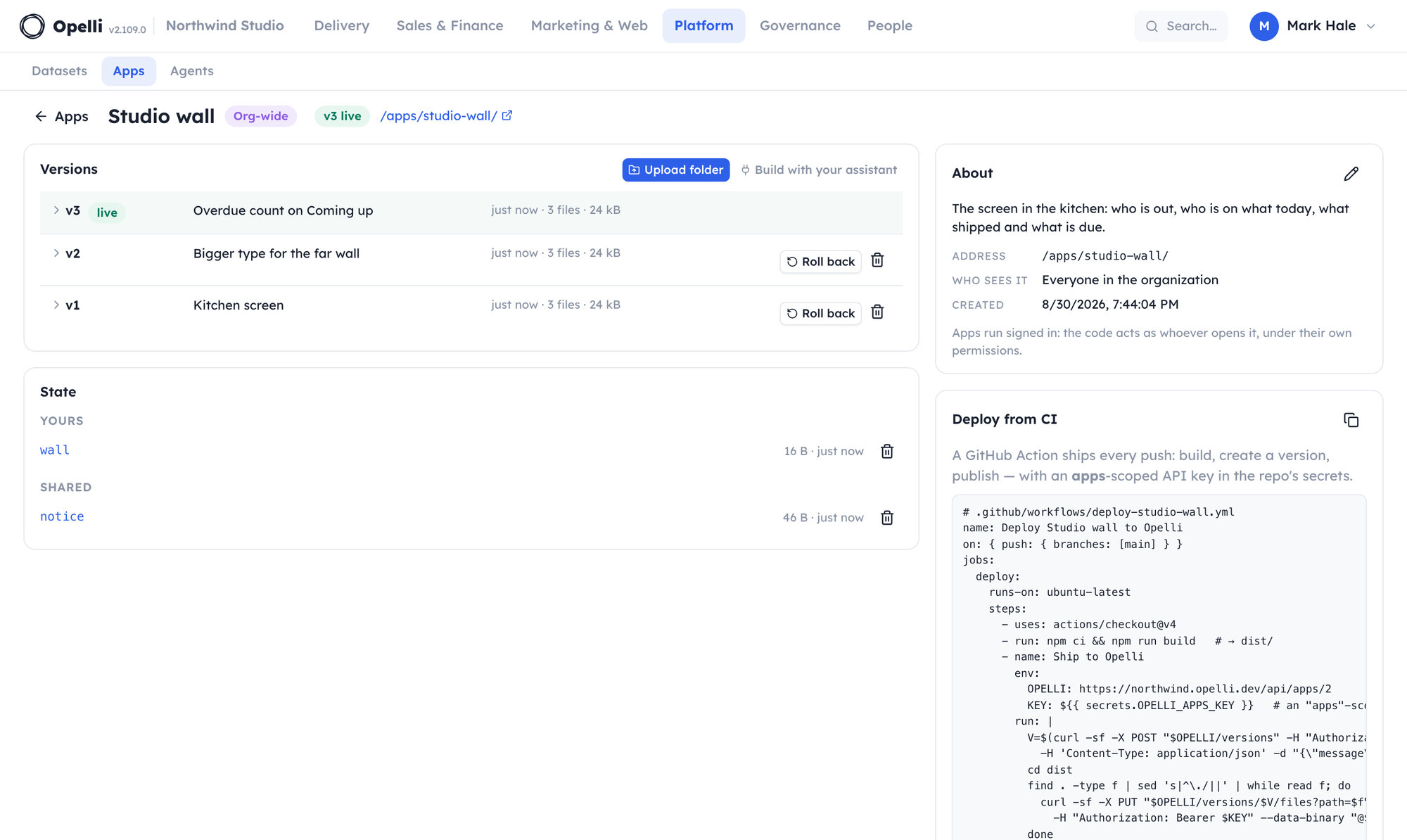Viewport: 1407px width, 840px height.
Task: Click the back arrow to Apps
Action: [41, 116]
